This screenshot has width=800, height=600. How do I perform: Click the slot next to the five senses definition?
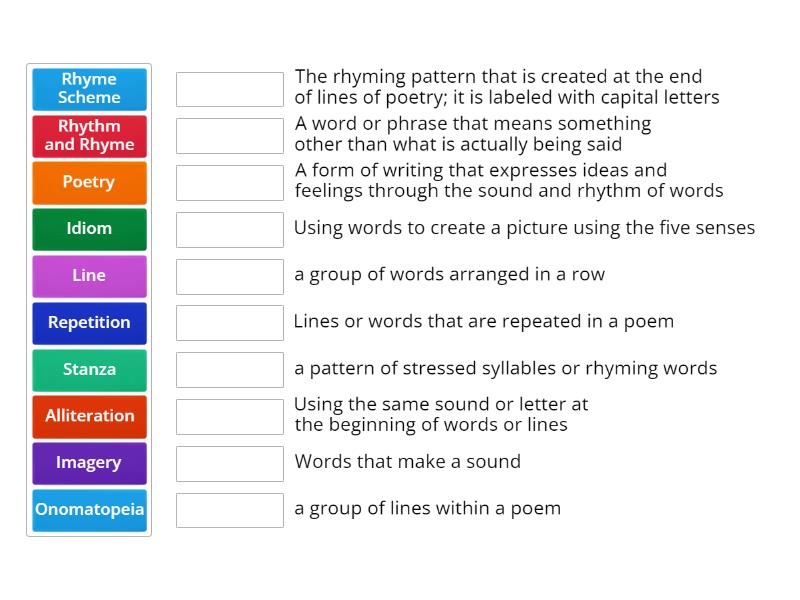[x=229, y=229]
